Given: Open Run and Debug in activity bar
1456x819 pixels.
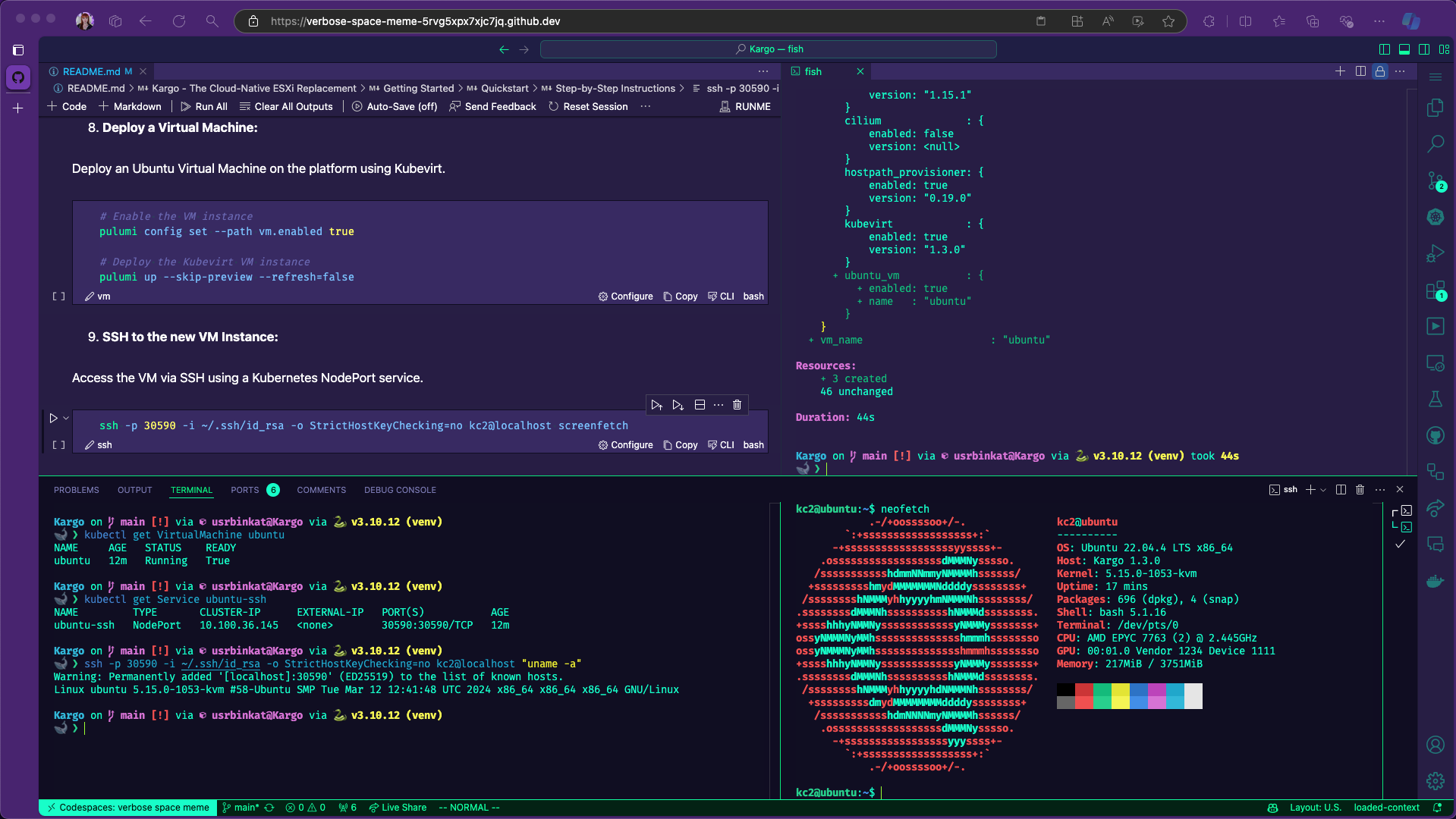Looking at the screenshot, I should [x=1435, y=253].
